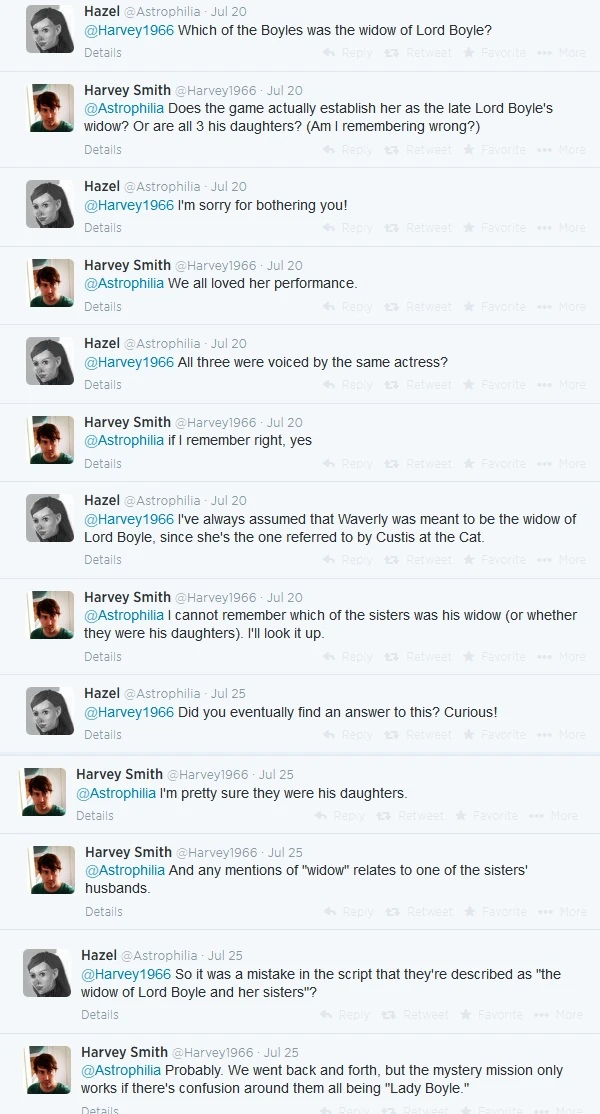Open Harvey Smith's profile name on "Probably. We went" tweet
The width and height of the screenshot is (600, 1114).
[125, 1052]
